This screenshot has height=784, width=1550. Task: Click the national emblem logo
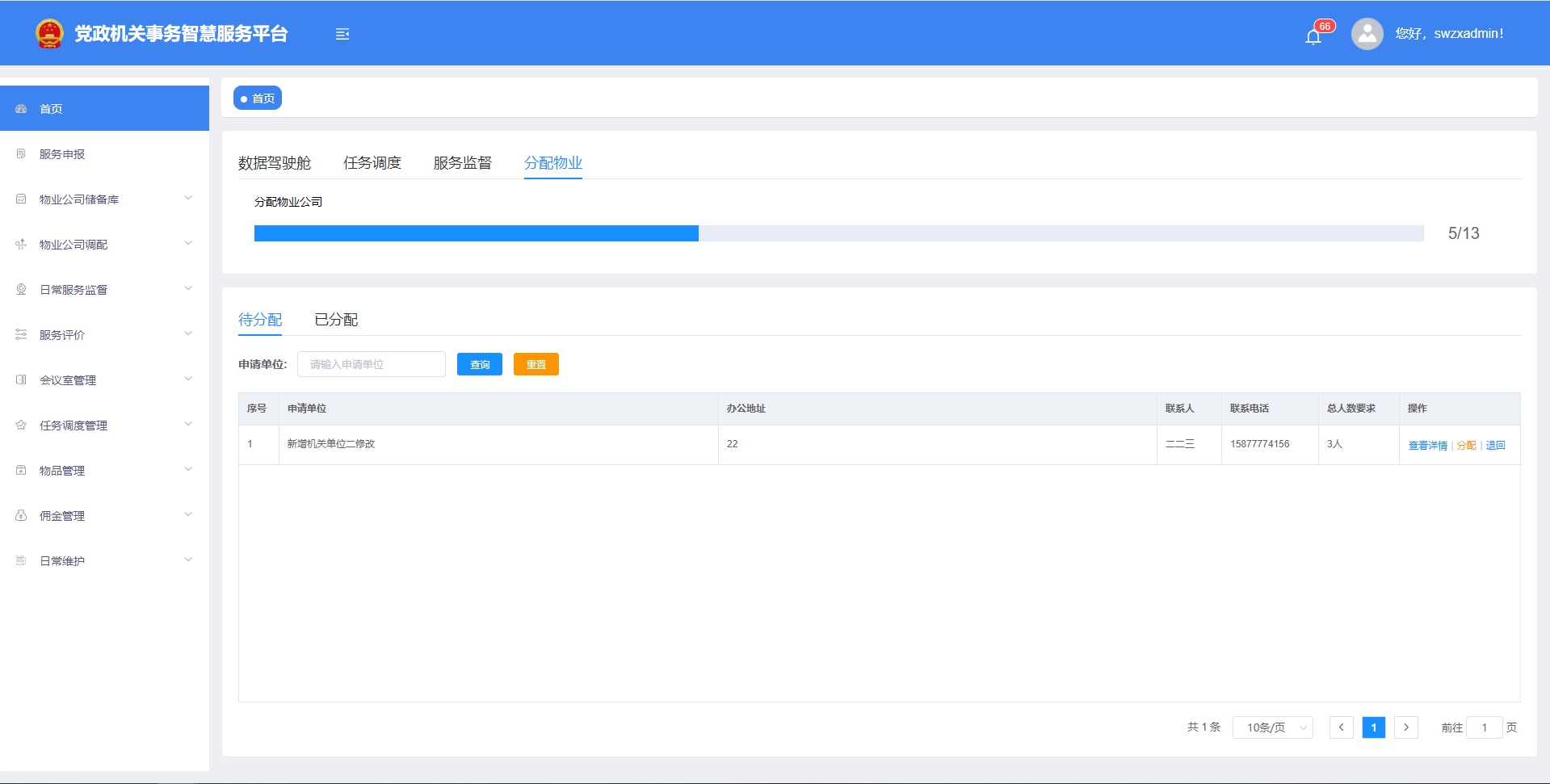(x=49, y=34)
